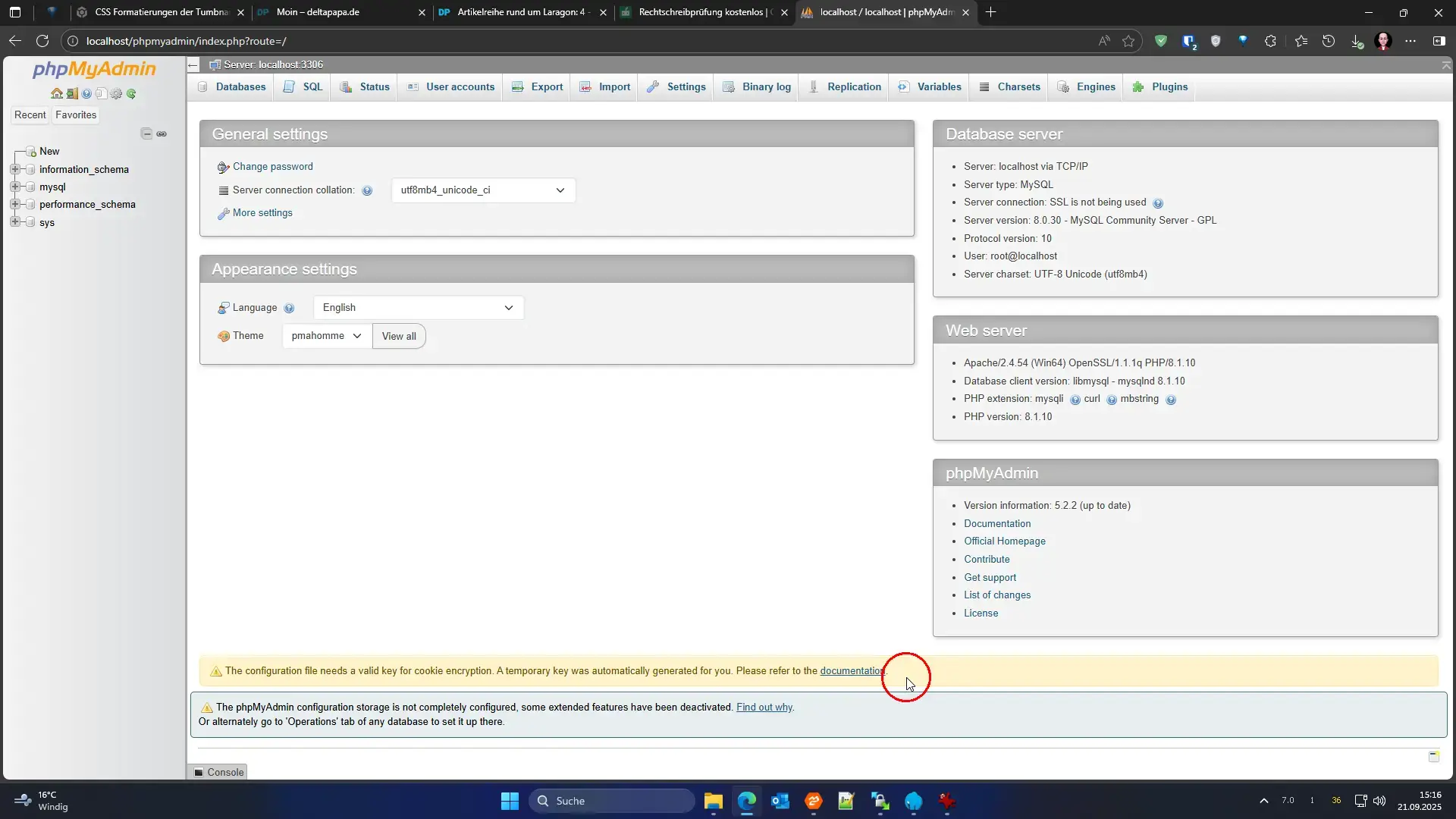The image size is (1456, 819).
Task: Open the Language dropdown showing English
Action: 418,308
